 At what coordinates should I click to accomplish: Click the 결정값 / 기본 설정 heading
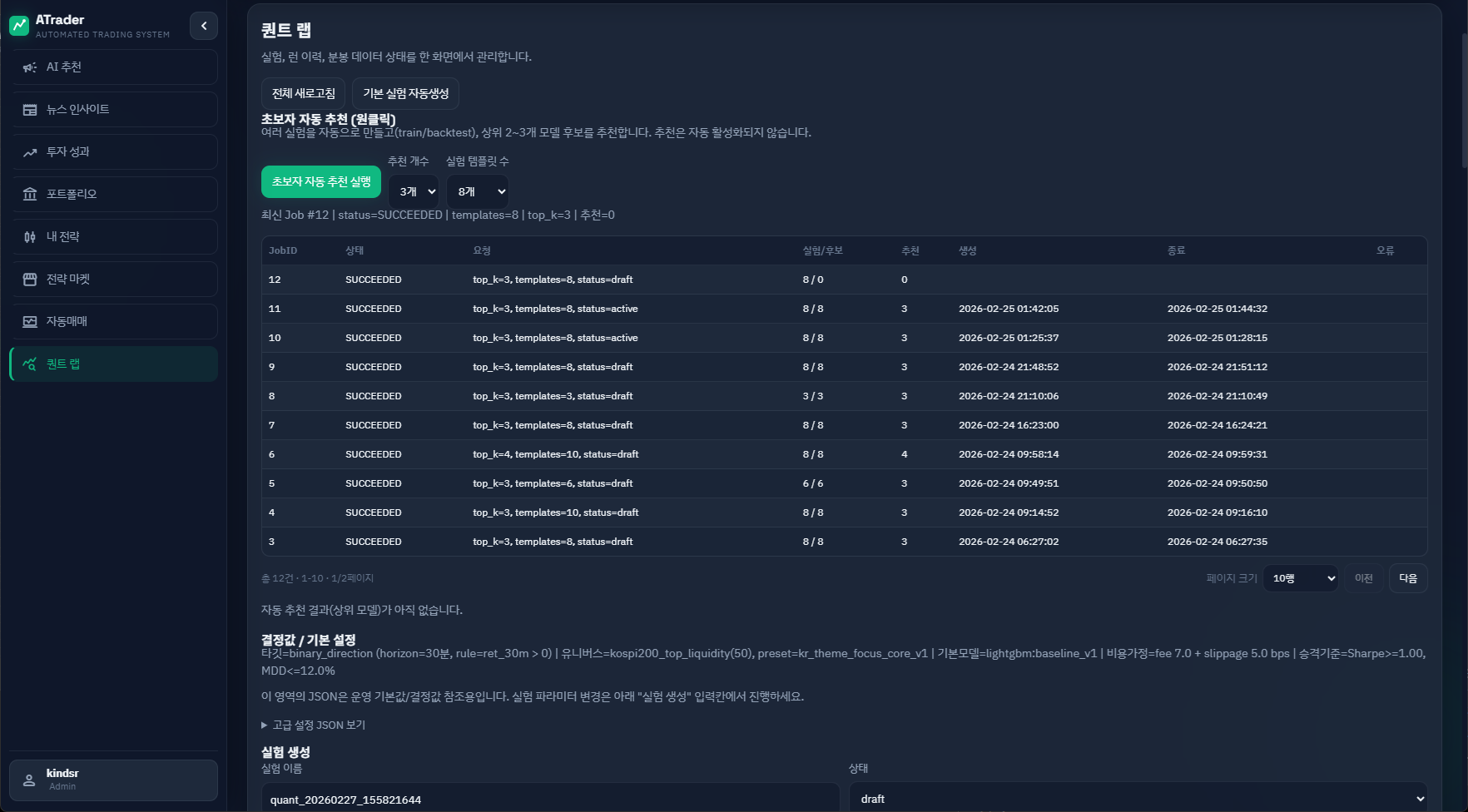coord(309,640)
